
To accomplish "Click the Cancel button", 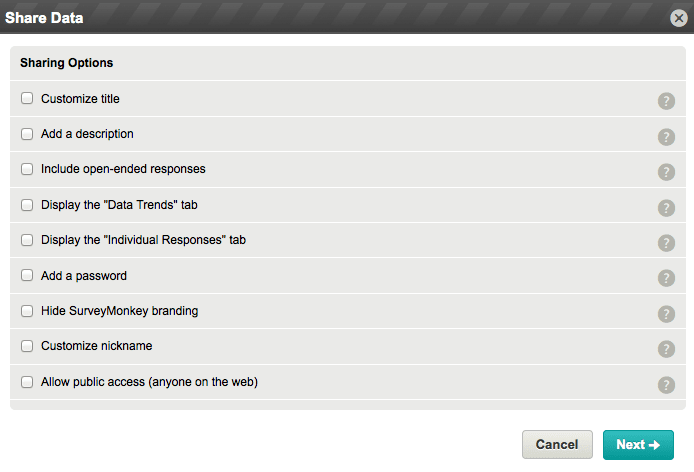I will [557, 445].
